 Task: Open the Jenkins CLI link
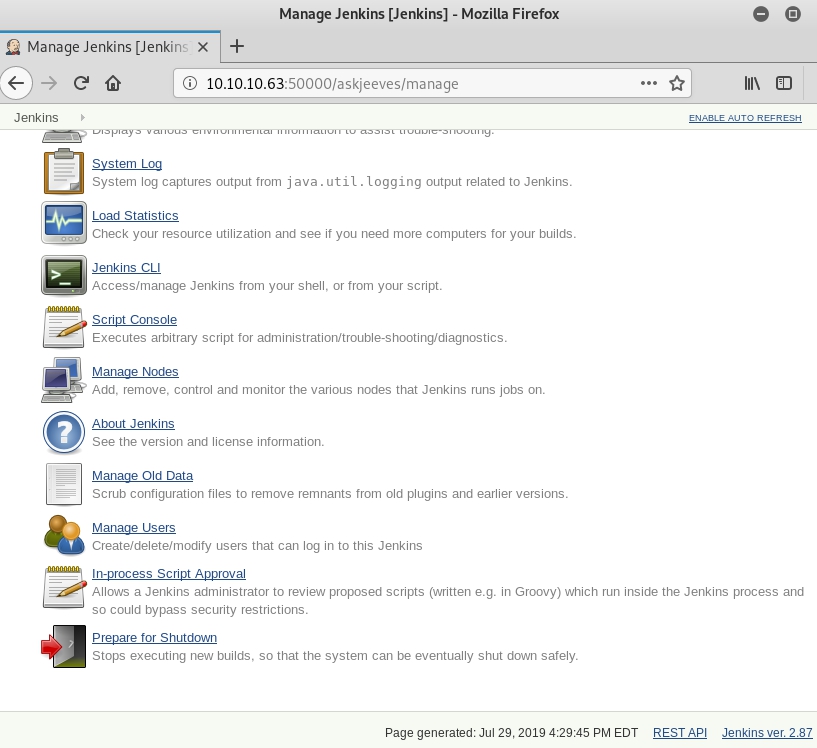pos(126,268)
